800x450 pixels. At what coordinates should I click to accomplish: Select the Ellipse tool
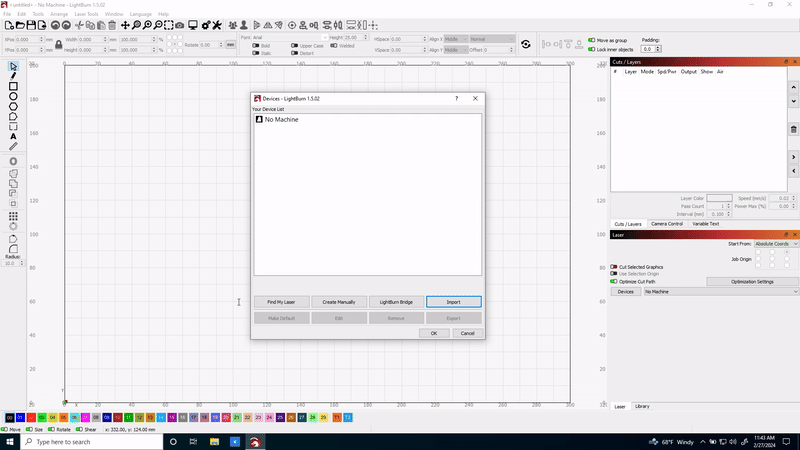(x=13, y=96)
